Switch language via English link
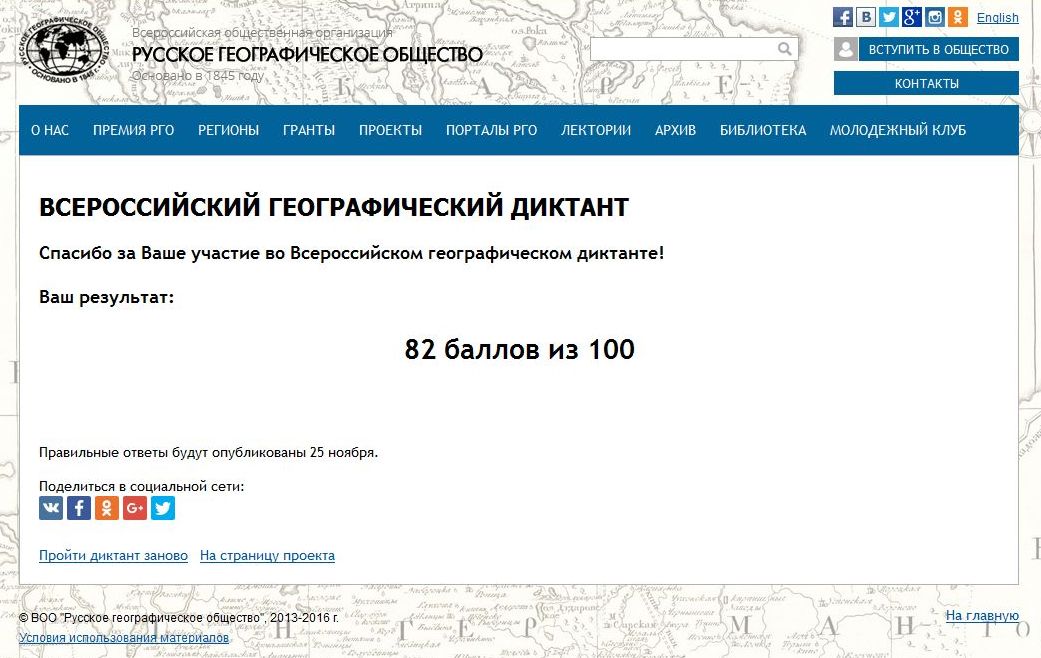Image resolution: width=1041 pixels, height=658 pixels. coord(997,18)
